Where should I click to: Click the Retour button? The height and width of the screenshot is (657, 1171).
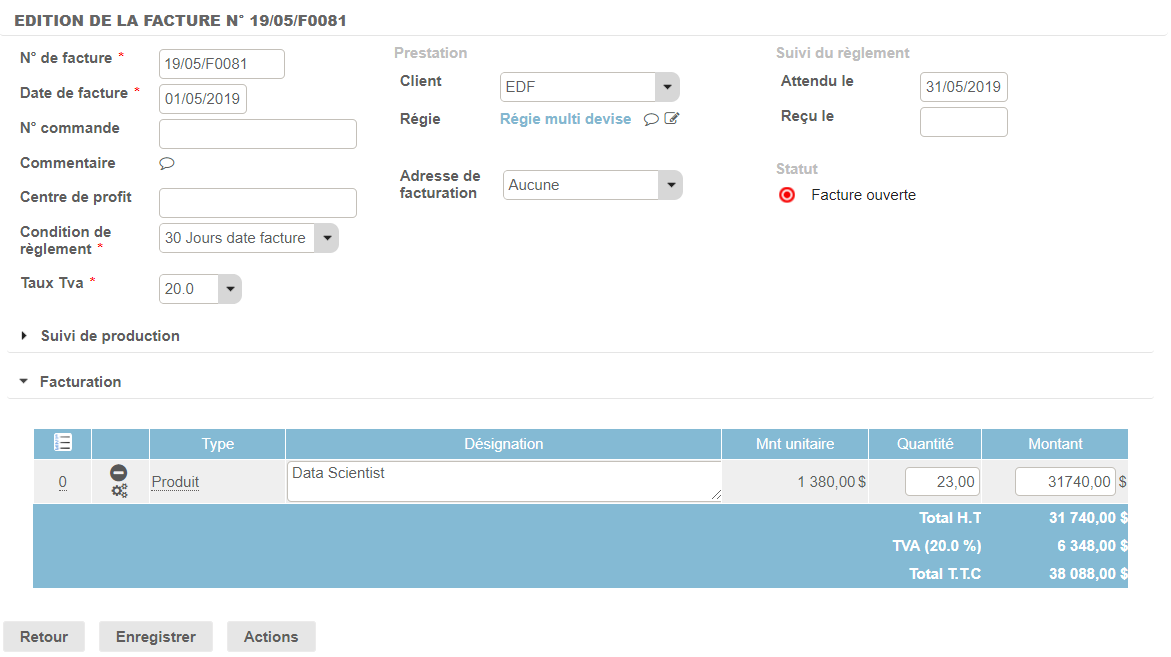tap(44, 637)
